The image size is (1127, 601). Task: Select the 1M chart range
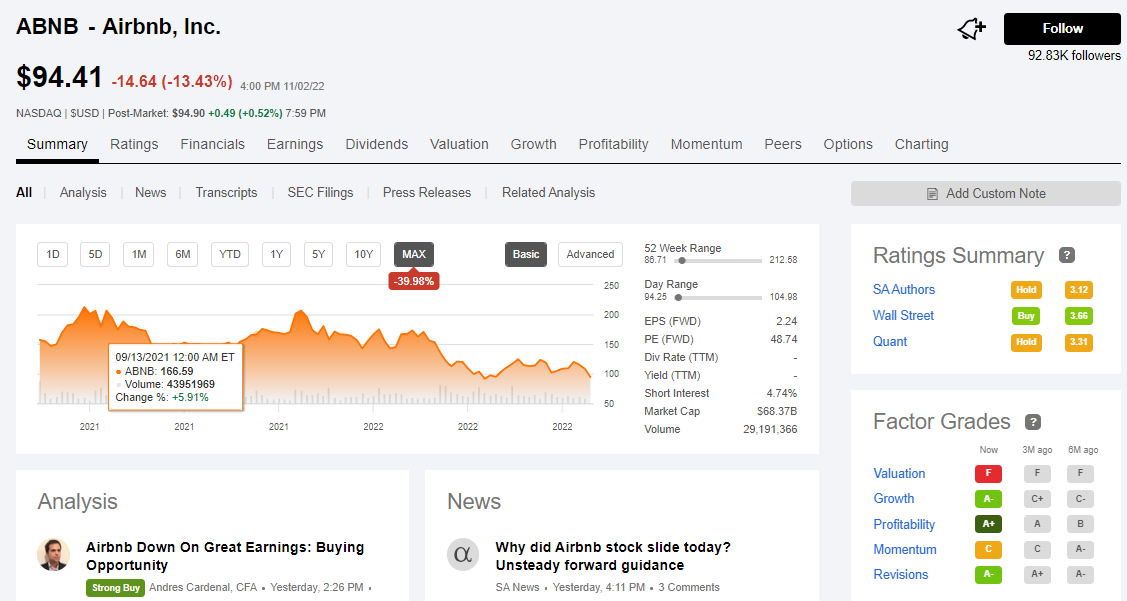[139, 254]
